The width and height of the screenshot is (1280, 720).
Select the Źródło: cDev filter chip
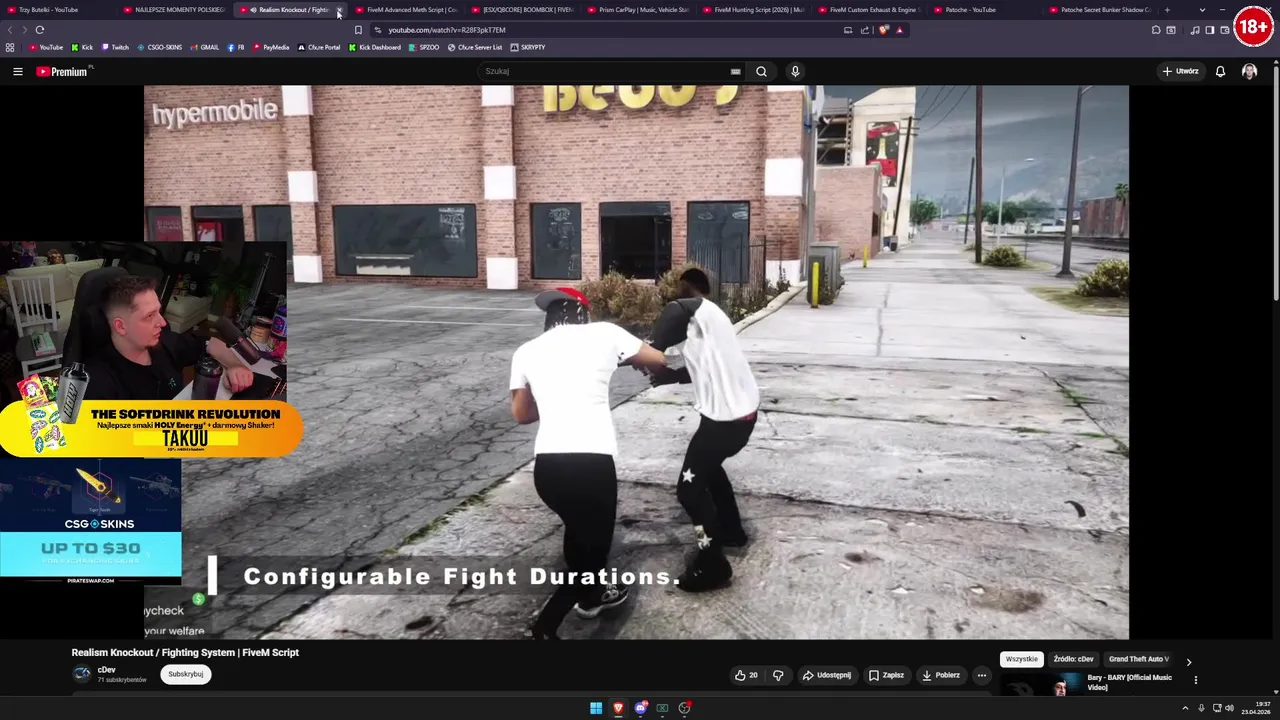(x=1073, y=659)
